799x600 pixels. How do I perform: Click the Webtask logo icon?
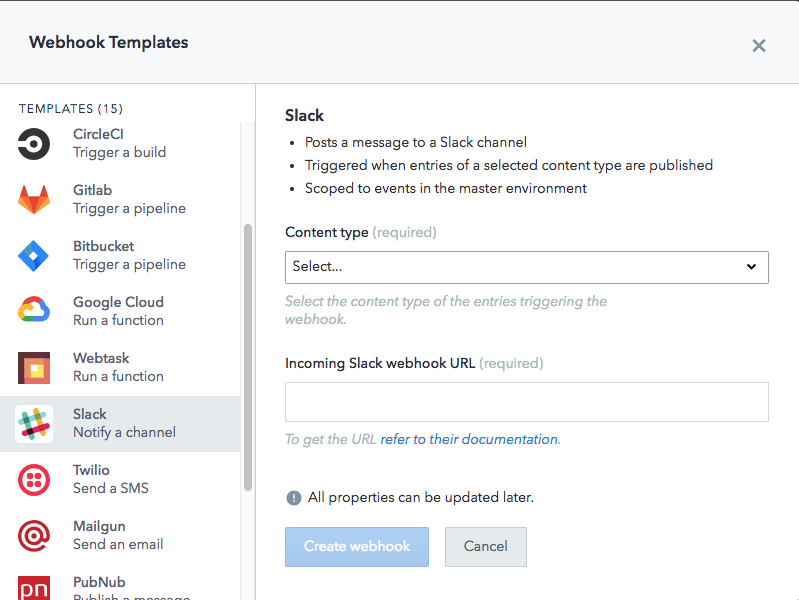click(34, 368)
